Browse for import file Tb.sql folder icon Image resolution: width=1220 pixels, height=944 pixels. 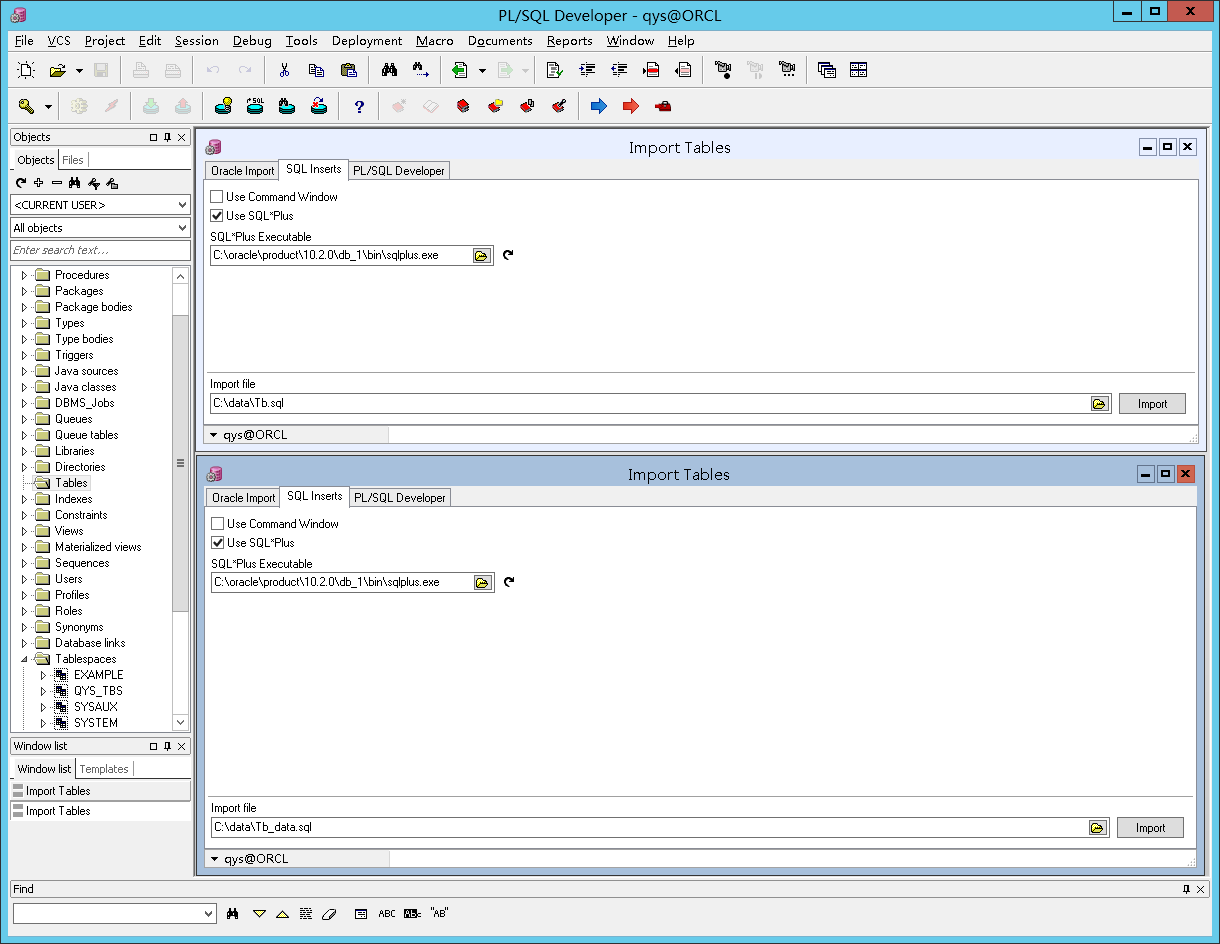tap(1099, 404)
